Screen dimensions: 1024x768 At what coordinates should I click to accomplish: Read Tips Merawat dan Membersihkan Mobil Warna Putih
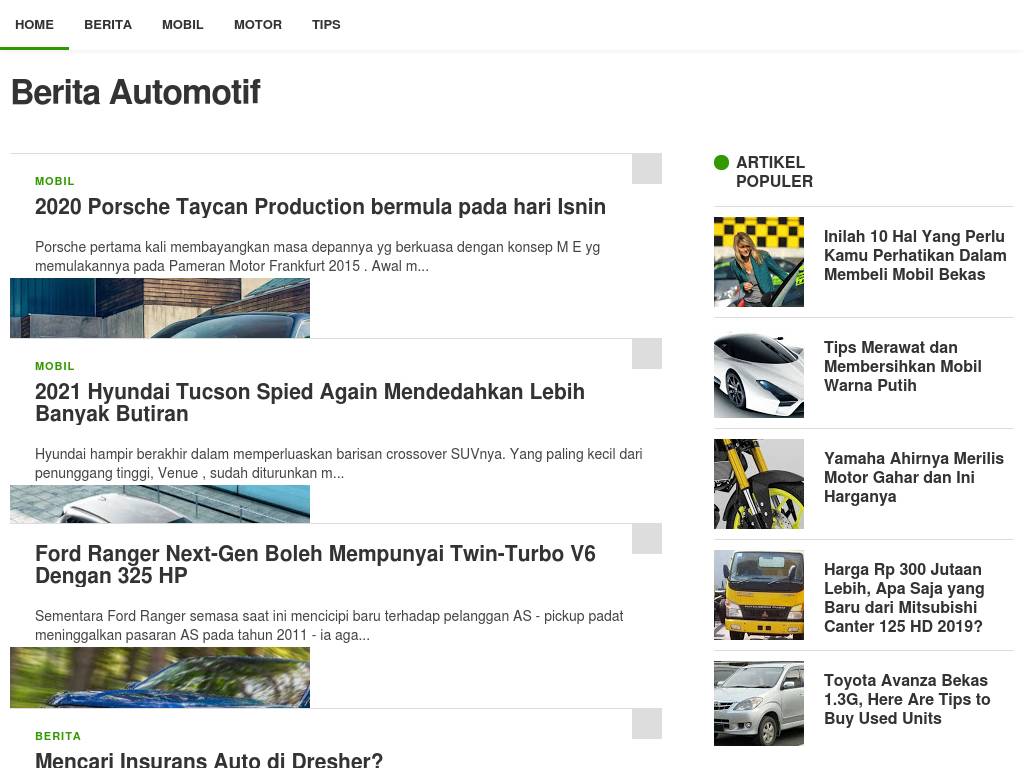pos(903,366)
